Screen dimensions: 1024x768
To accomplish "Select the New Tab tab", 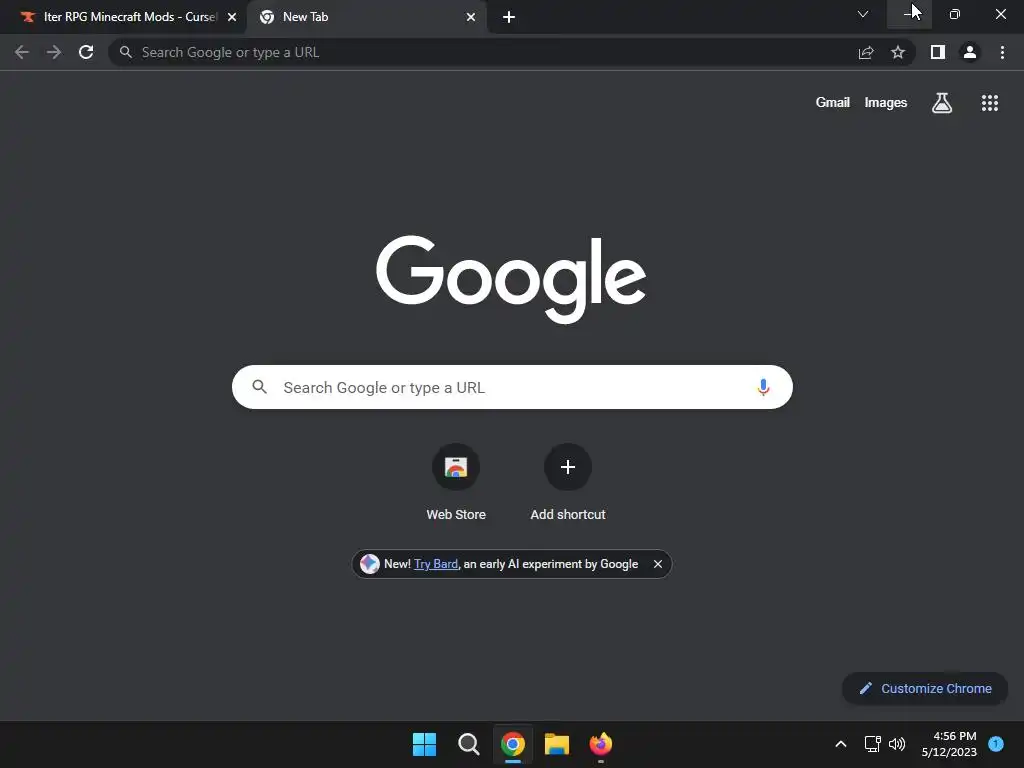I will click(367, 17).
